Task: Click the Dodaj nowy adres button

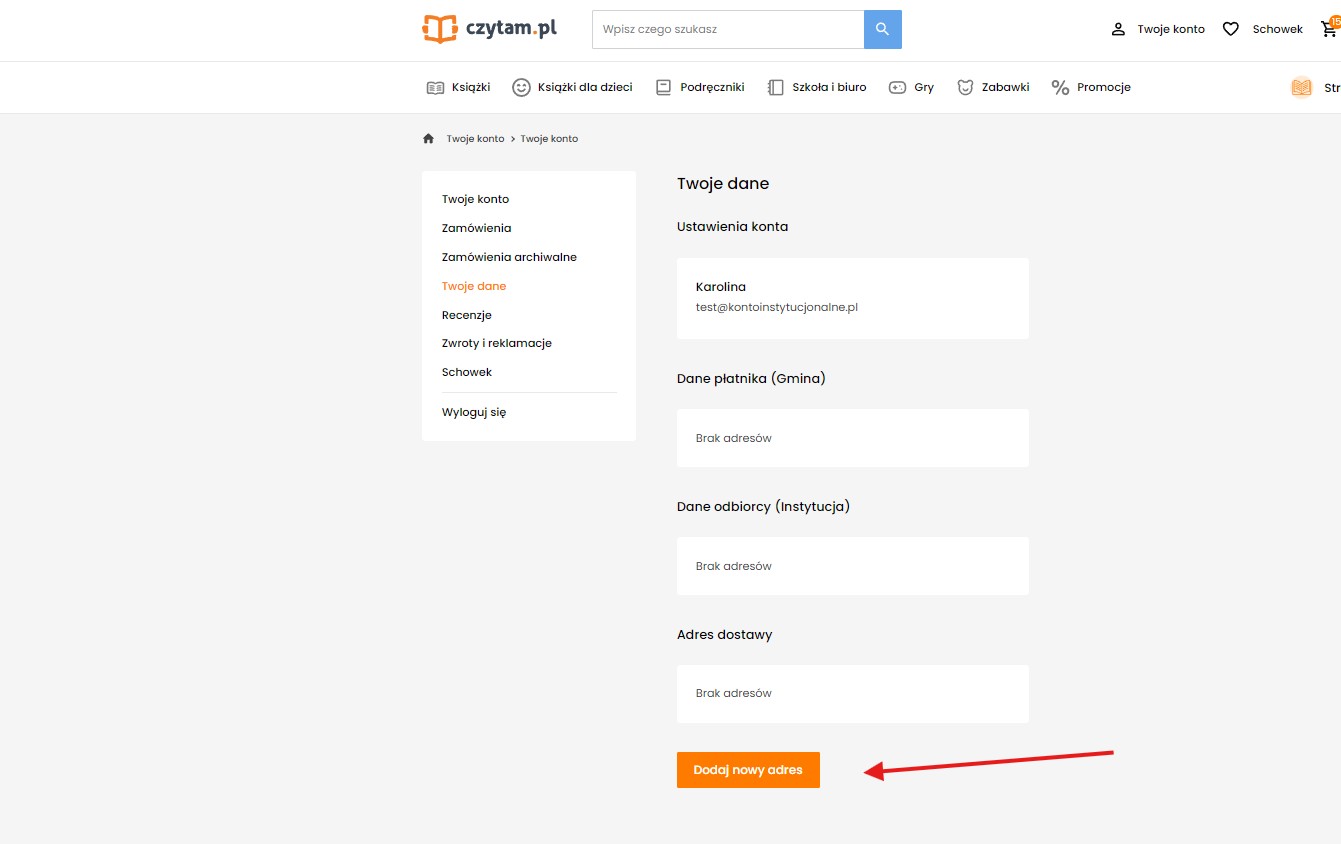Action: [x=748, y=770]
